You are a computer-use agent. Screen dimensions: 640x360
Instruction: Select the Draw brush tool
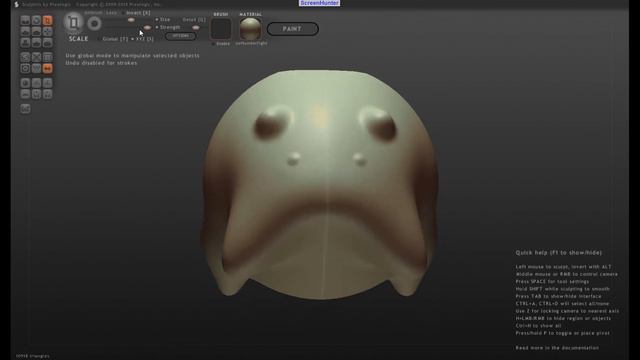point(25,31)
